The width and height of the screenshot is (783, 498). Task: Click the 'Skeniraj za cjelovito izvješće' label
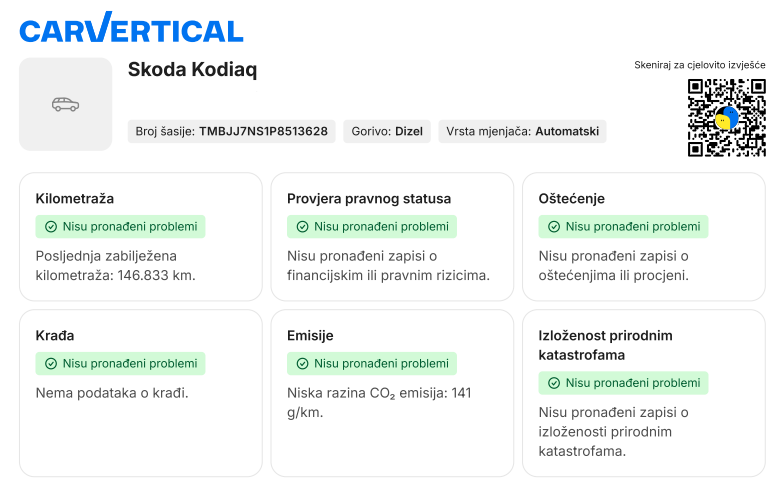pyautogui.click(x=700, y=65)
